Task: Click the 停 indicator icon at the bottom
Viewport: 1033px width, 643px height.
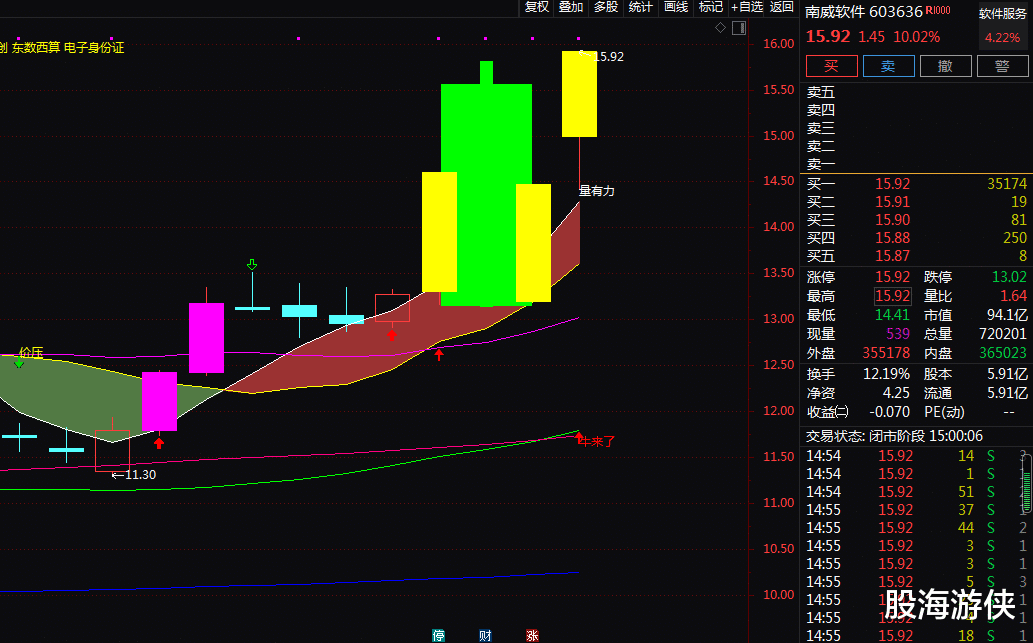Action: 438,636
